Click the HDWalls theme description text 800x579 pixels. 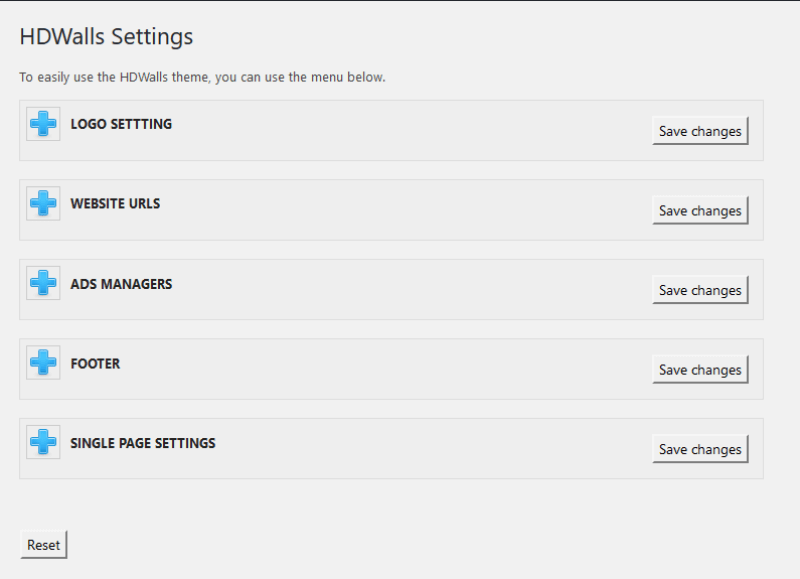tap(202, 77)
